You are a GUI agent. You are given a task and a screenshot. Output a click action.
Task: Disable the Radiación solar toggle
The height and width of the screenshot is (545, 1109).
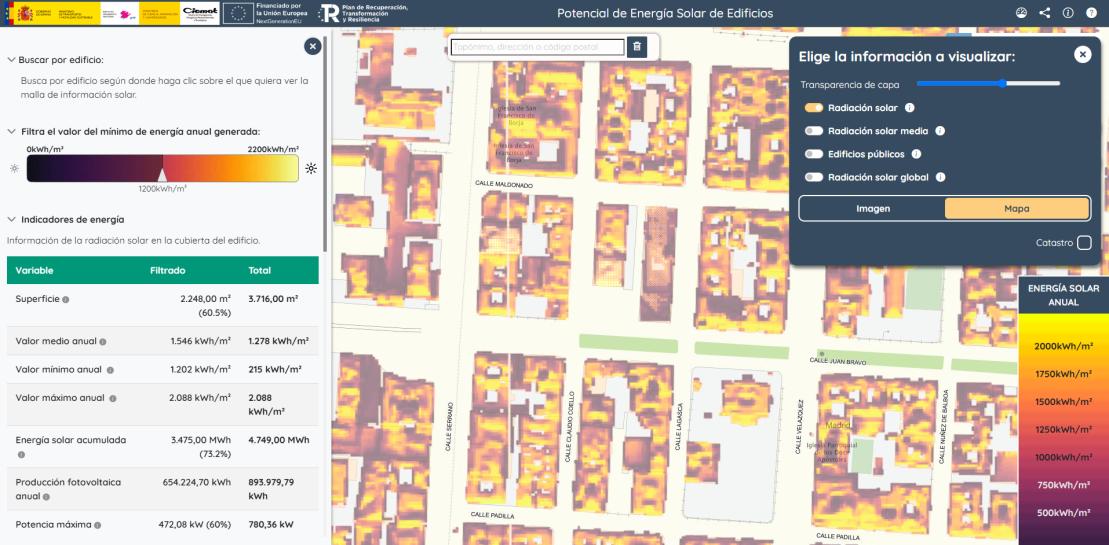pyautogui.click(x=814, y=108)
